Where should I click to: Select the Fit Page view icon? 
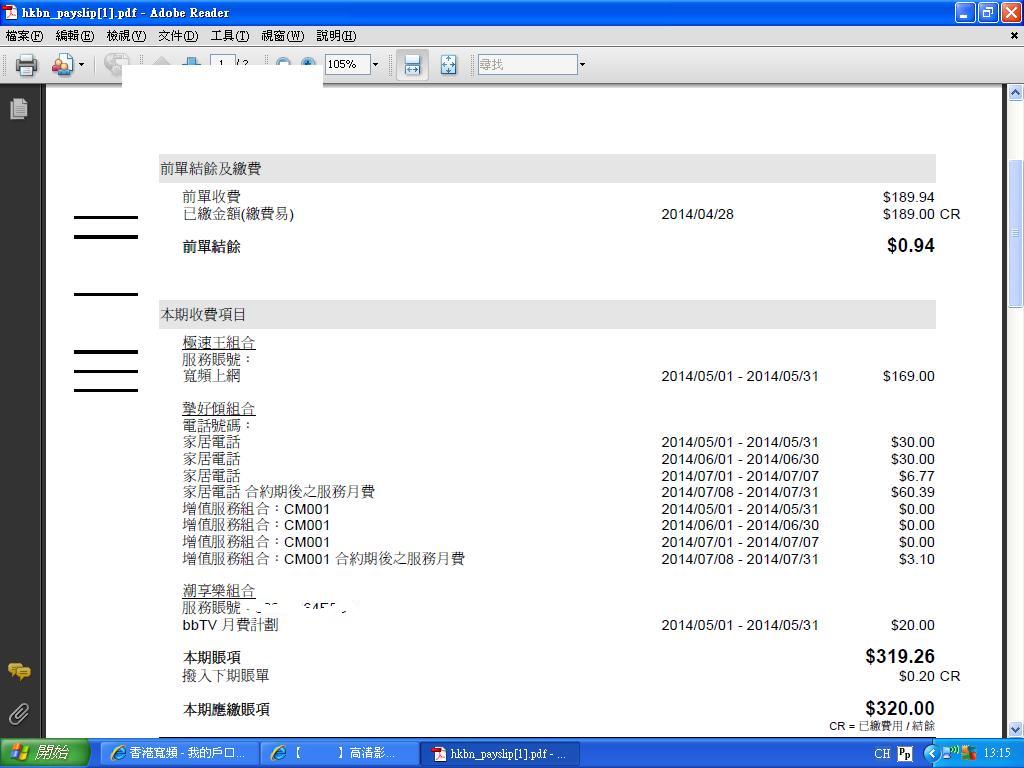(449, 65)
